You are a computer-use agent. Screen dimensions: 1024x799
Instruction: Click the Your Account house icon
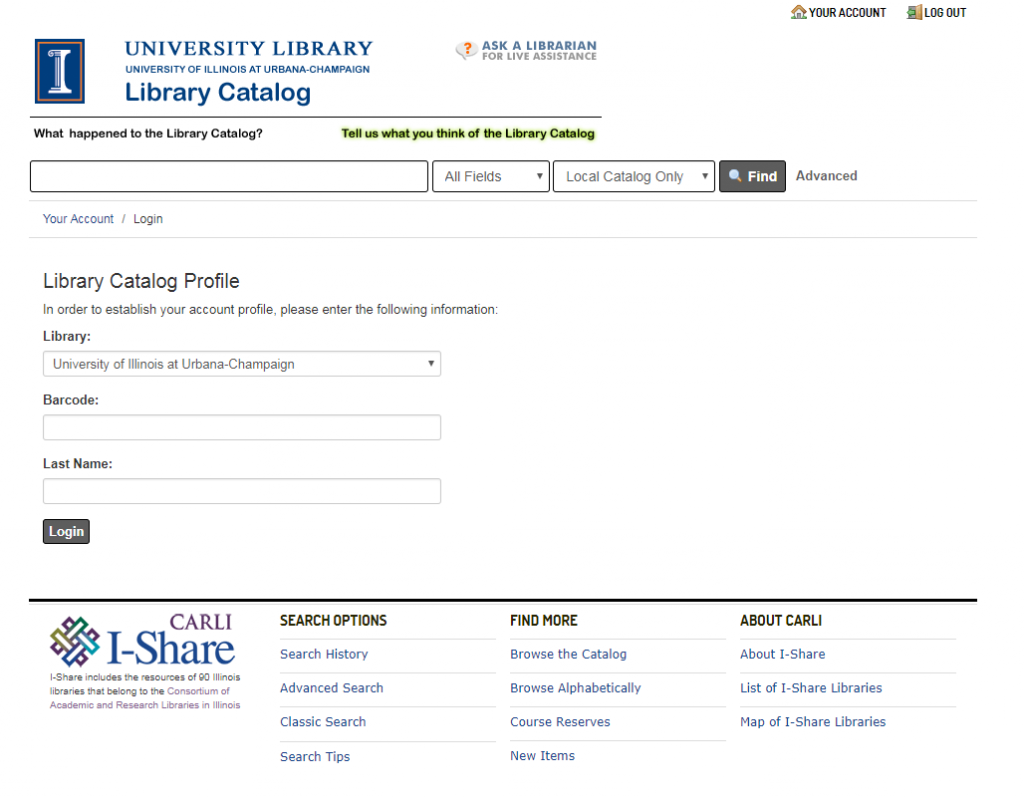point(798,13)
